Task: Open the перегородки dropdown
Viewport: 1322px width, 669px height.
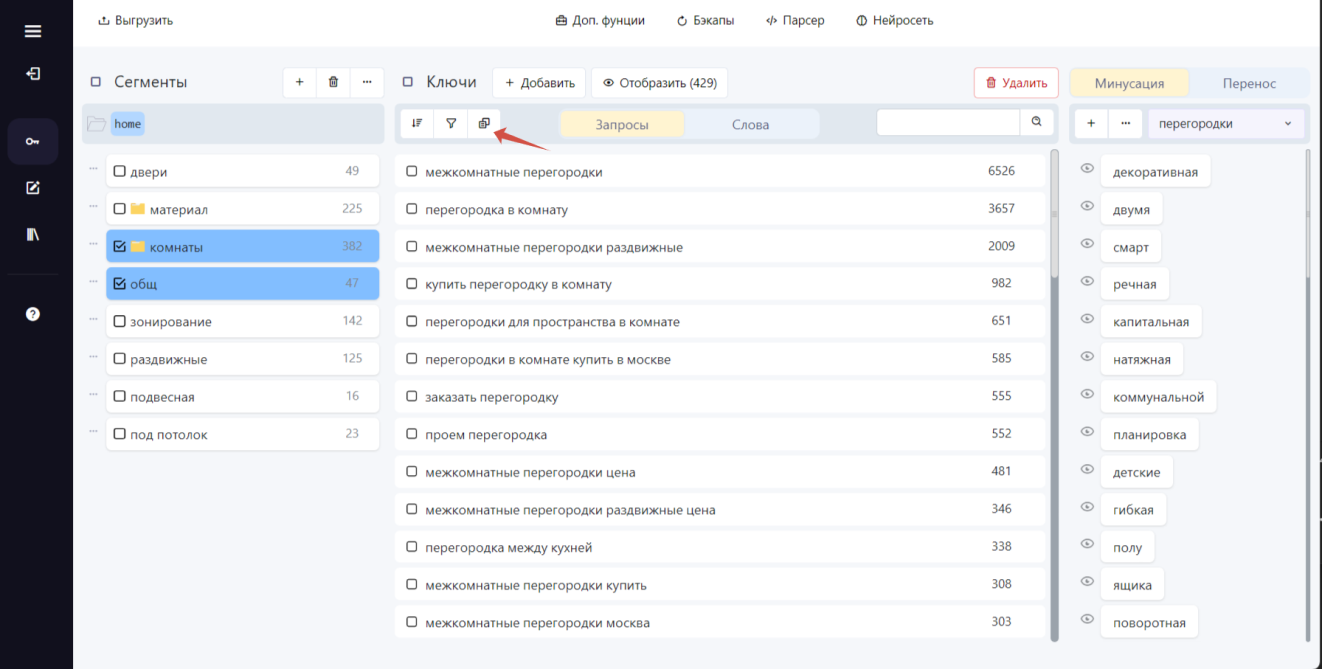Action: (1226, 124)
